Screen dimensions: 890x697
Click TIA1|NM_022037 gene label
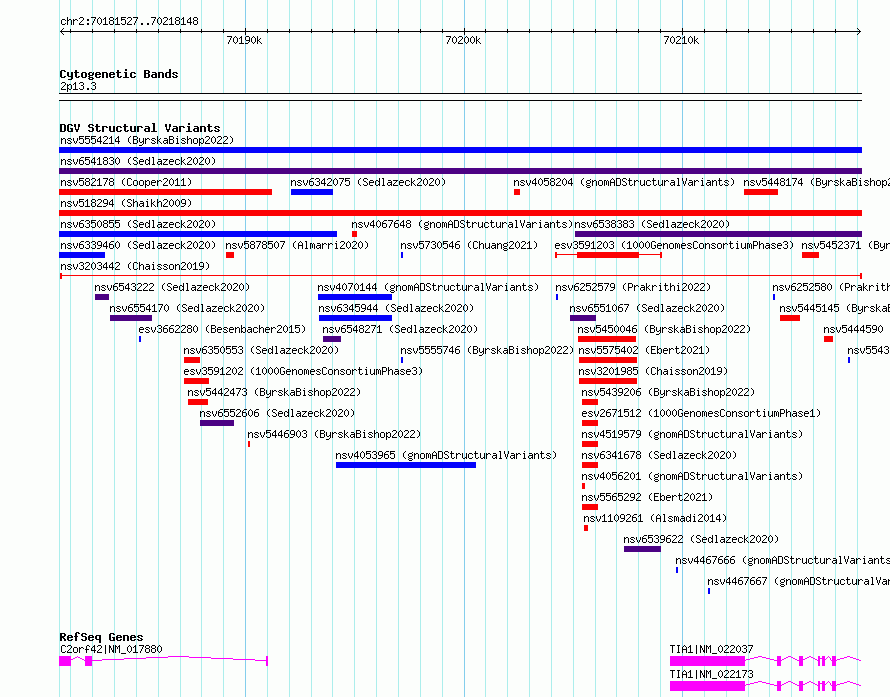click(711, 649)
